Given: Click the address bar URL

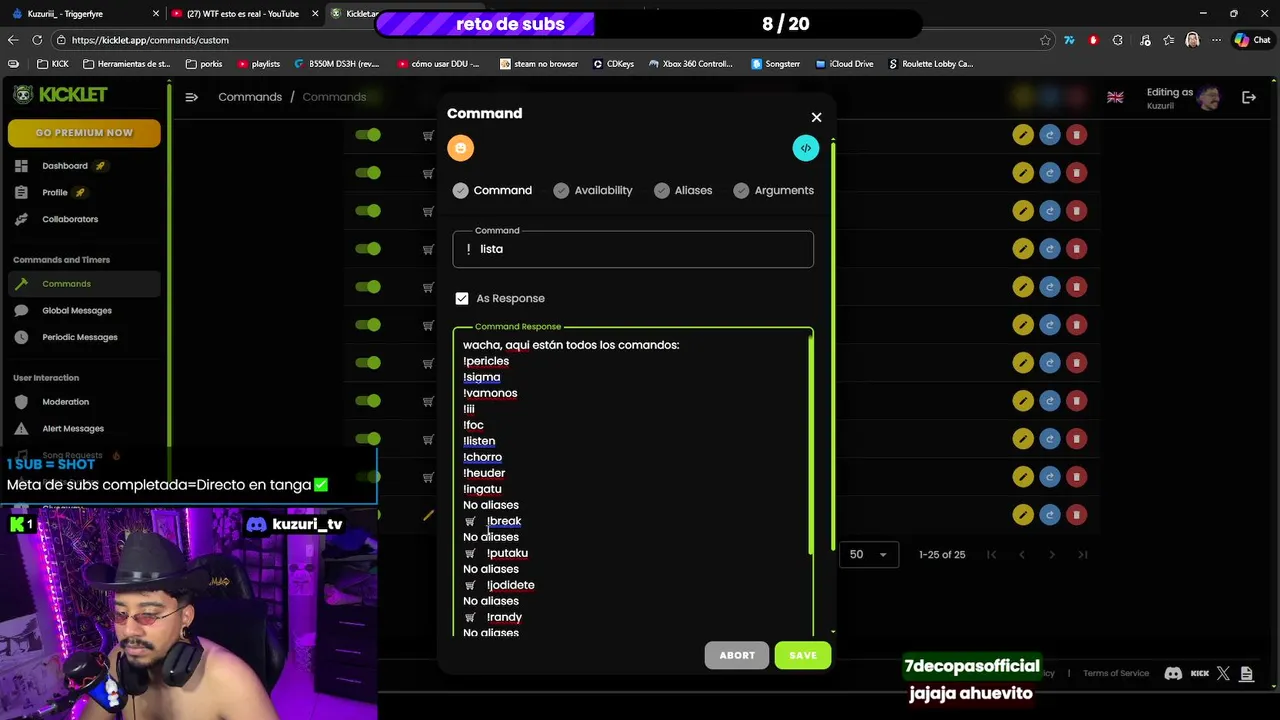Looking at the screenshot, I should (150, 40).
